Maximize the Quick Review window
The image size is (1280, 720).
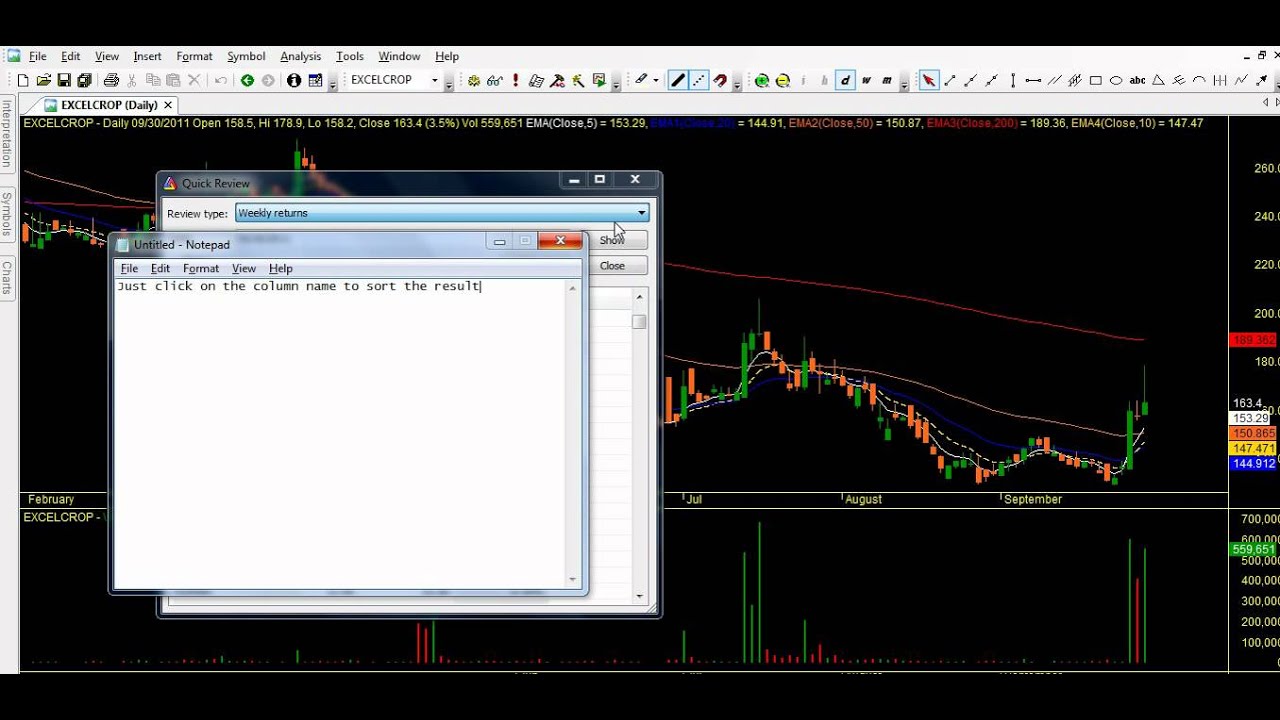pos(600,180)
